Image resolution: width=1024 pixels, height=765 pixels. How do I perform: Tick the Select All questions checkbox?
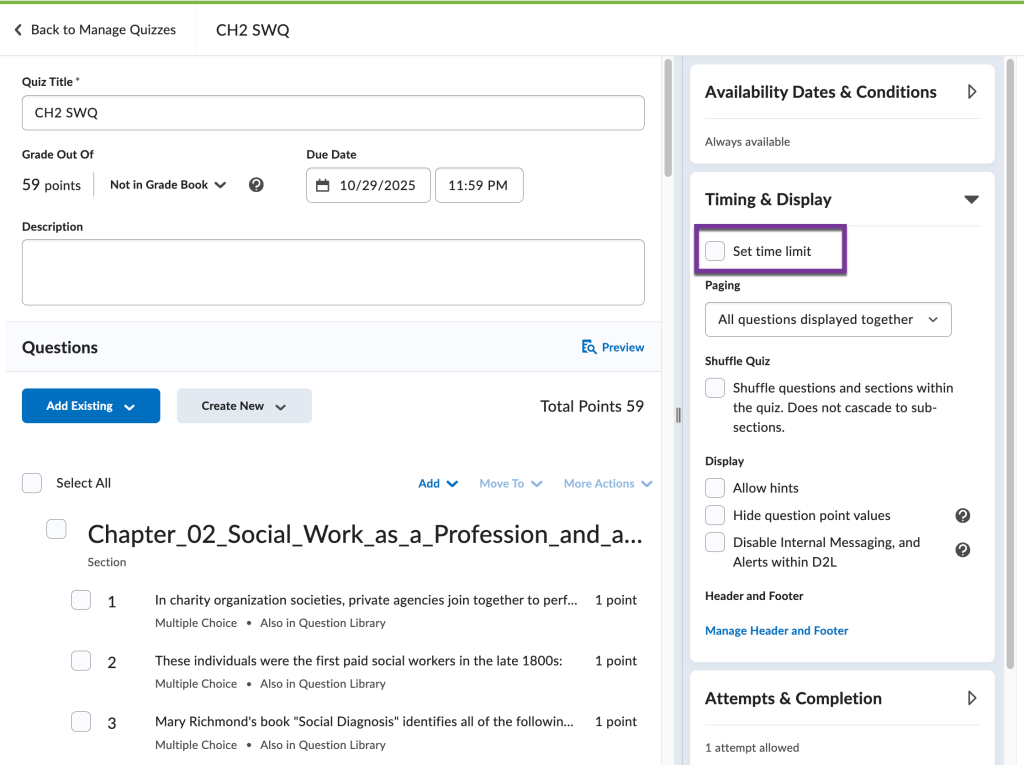coord(32,483)
